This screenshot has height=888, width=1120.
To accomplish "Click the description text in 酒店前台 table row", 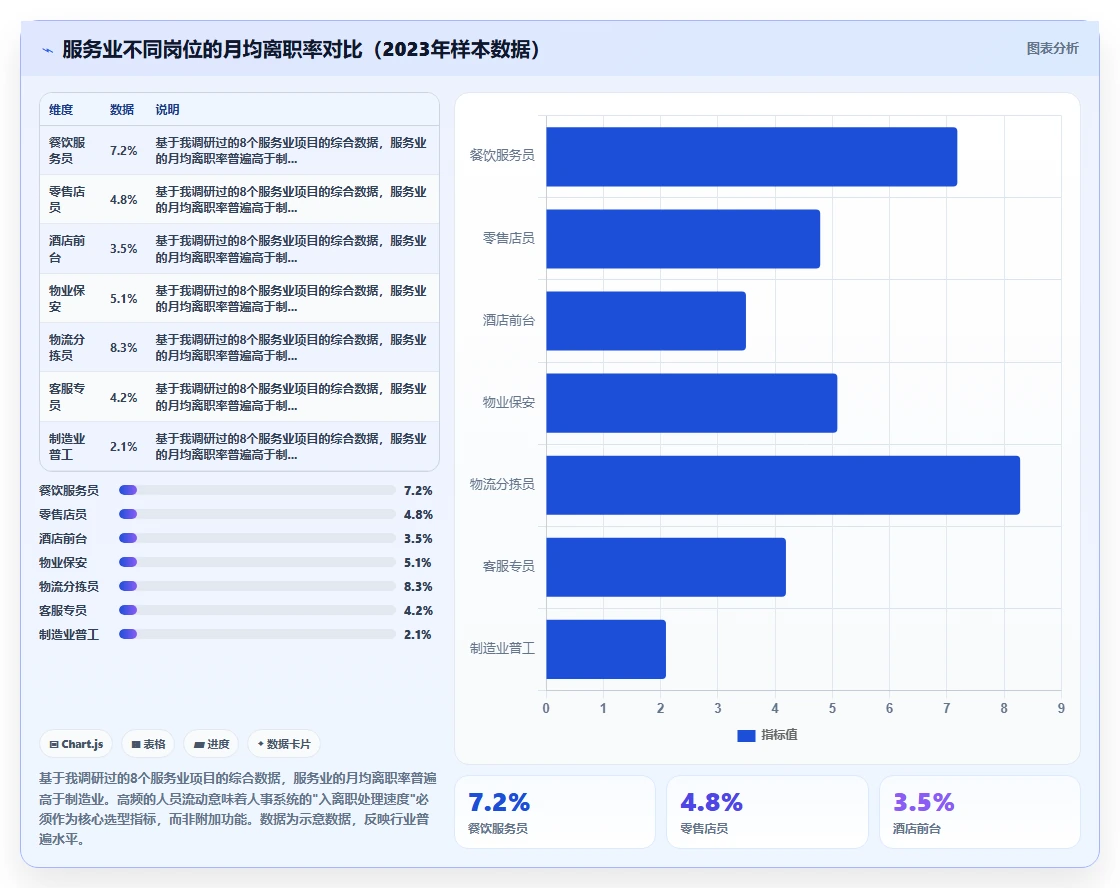I will 291,249.
